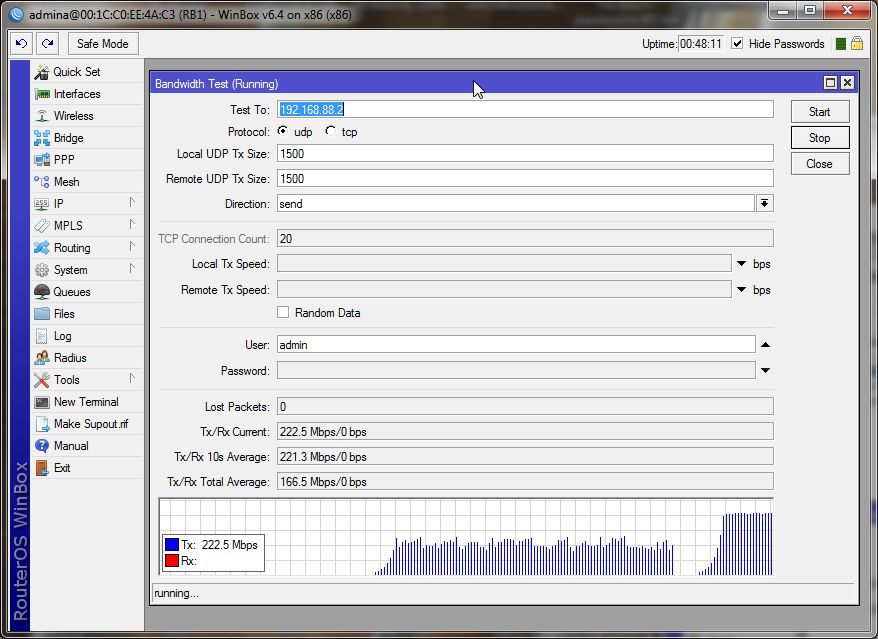Image resolution: width=878 pixels, height=639 pixels.
Task: Click the Close button of Bandwidth Test
Action: coord(820,164)
